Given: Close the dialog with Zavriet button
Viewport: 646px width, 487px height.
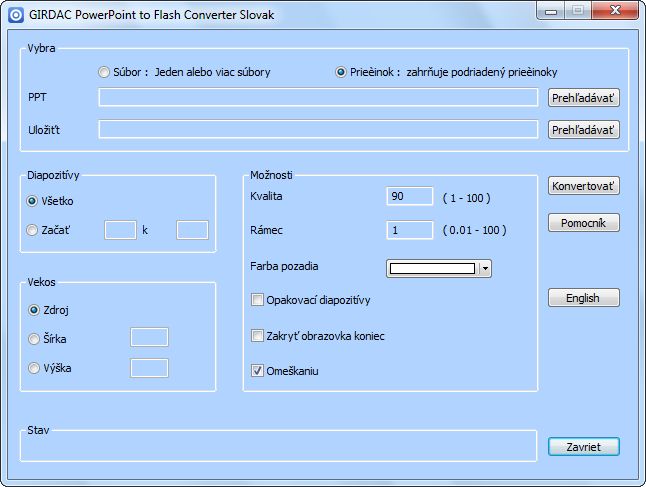Looking at the screenshot, I should point(583,447).
